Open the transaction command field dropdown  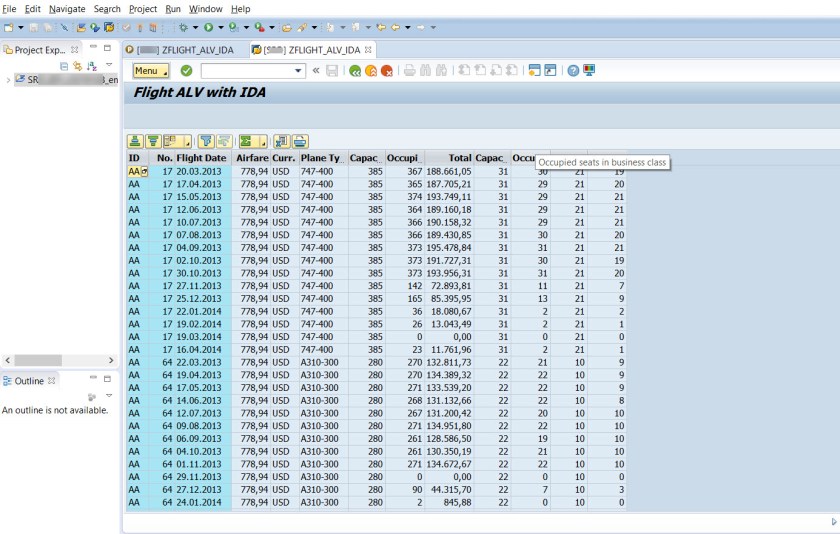point(299,71)
